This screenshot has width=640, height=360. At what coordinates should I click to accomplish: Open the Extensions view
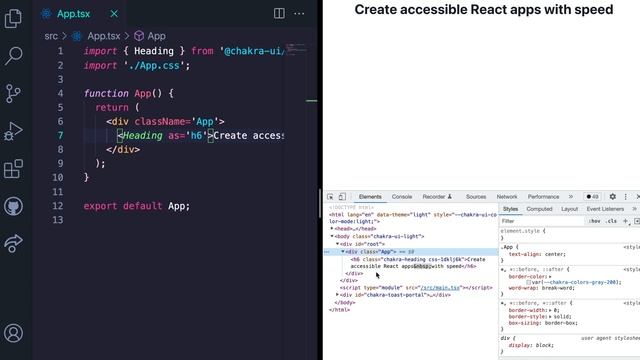point(13,169)
